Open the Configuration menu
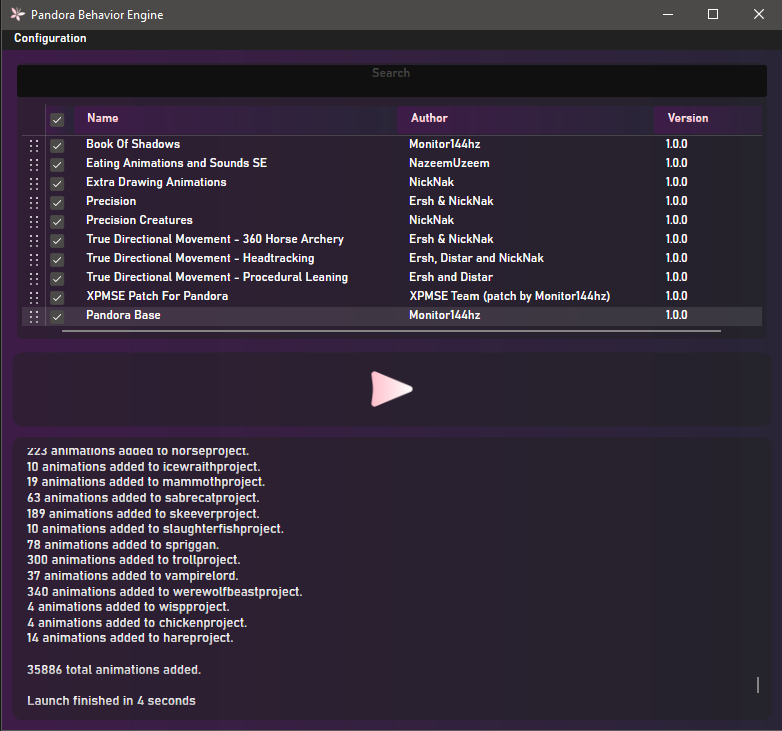The width and height of the screenshot is (782, 731). (x=50, y=38)
